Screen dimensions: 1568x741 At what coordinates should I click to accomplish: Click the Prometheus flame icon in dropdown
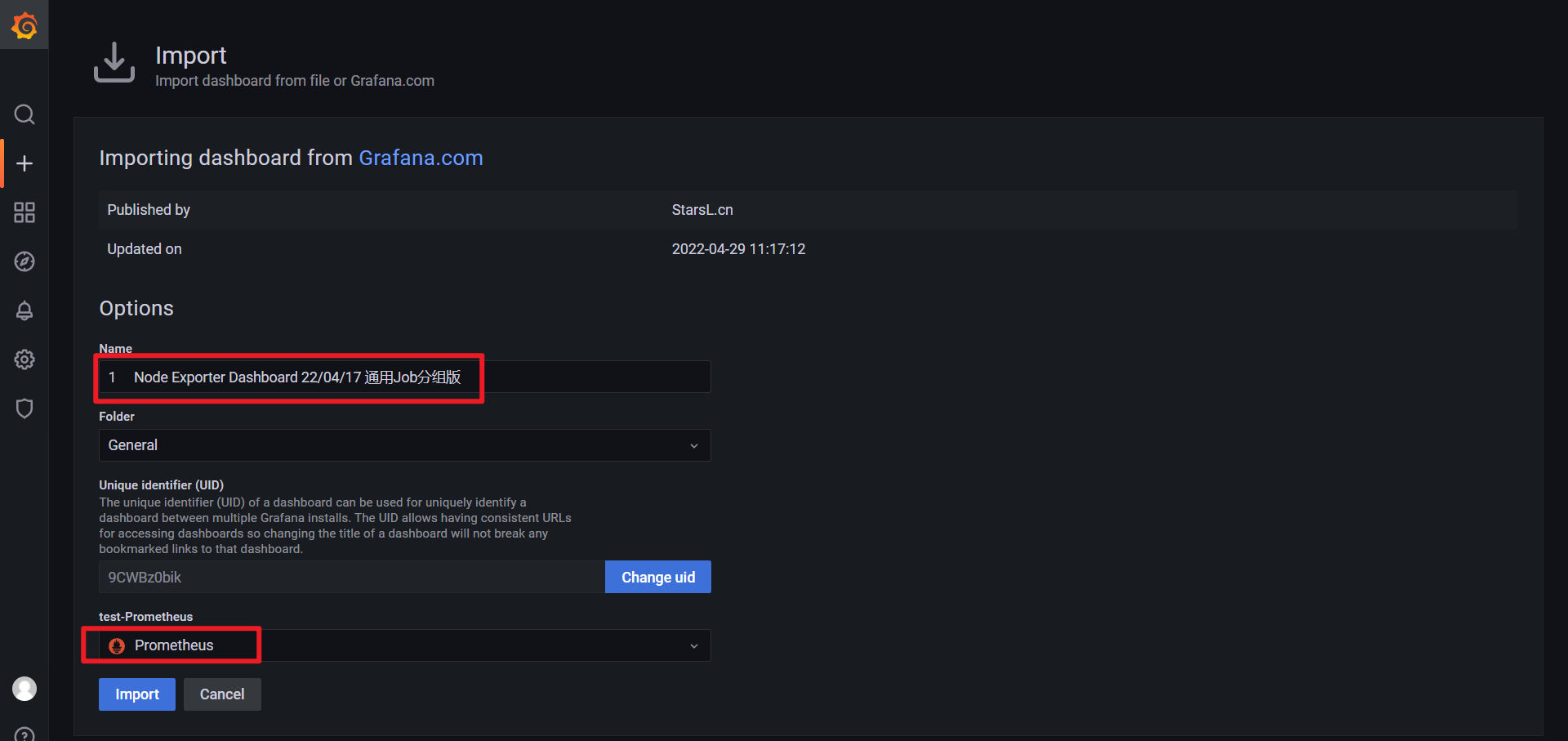117,645
